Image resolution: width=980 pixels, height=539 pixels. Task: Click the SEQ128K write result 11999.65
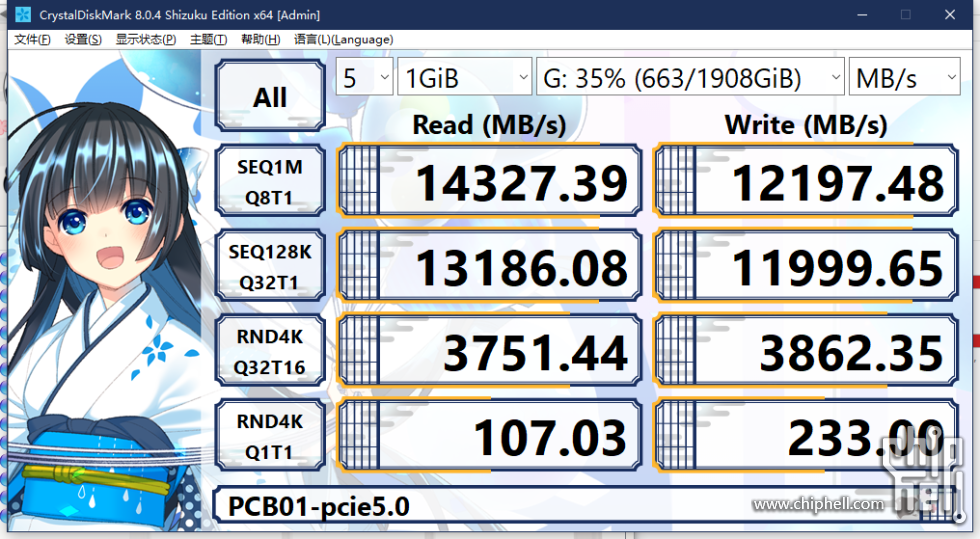coord(806,266)
